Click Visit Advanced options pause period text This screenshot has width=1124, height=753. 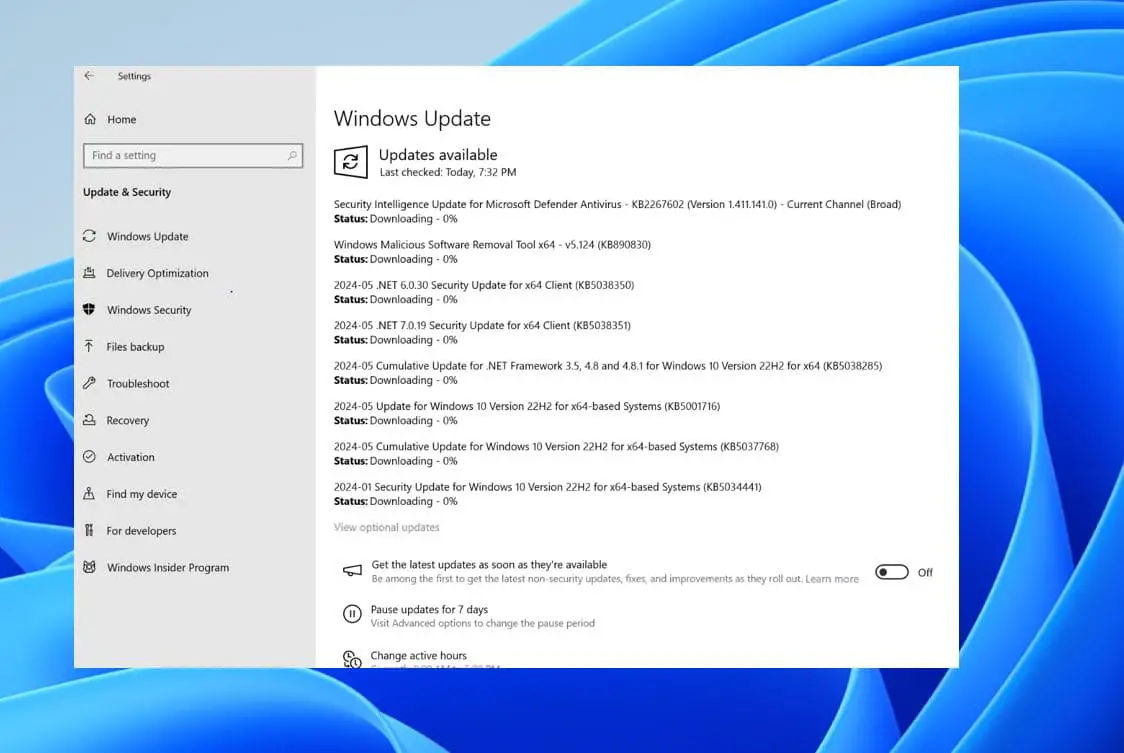(482, 623)
